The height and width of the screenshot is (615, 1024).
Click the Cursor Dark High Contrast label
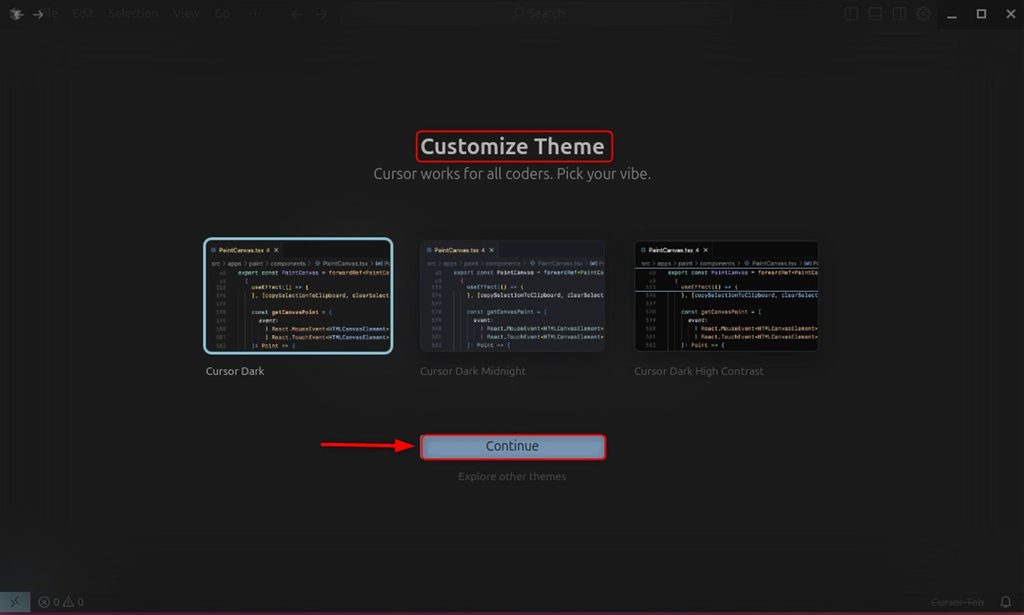(x=699, y=371)
